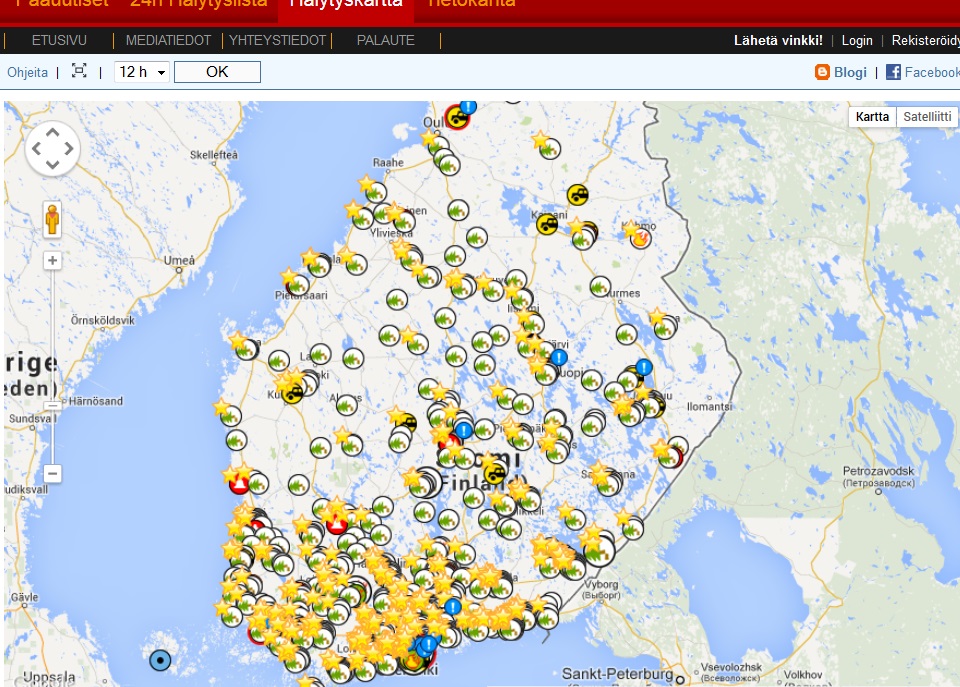Click the zoom out minus button

coord(53,473)
